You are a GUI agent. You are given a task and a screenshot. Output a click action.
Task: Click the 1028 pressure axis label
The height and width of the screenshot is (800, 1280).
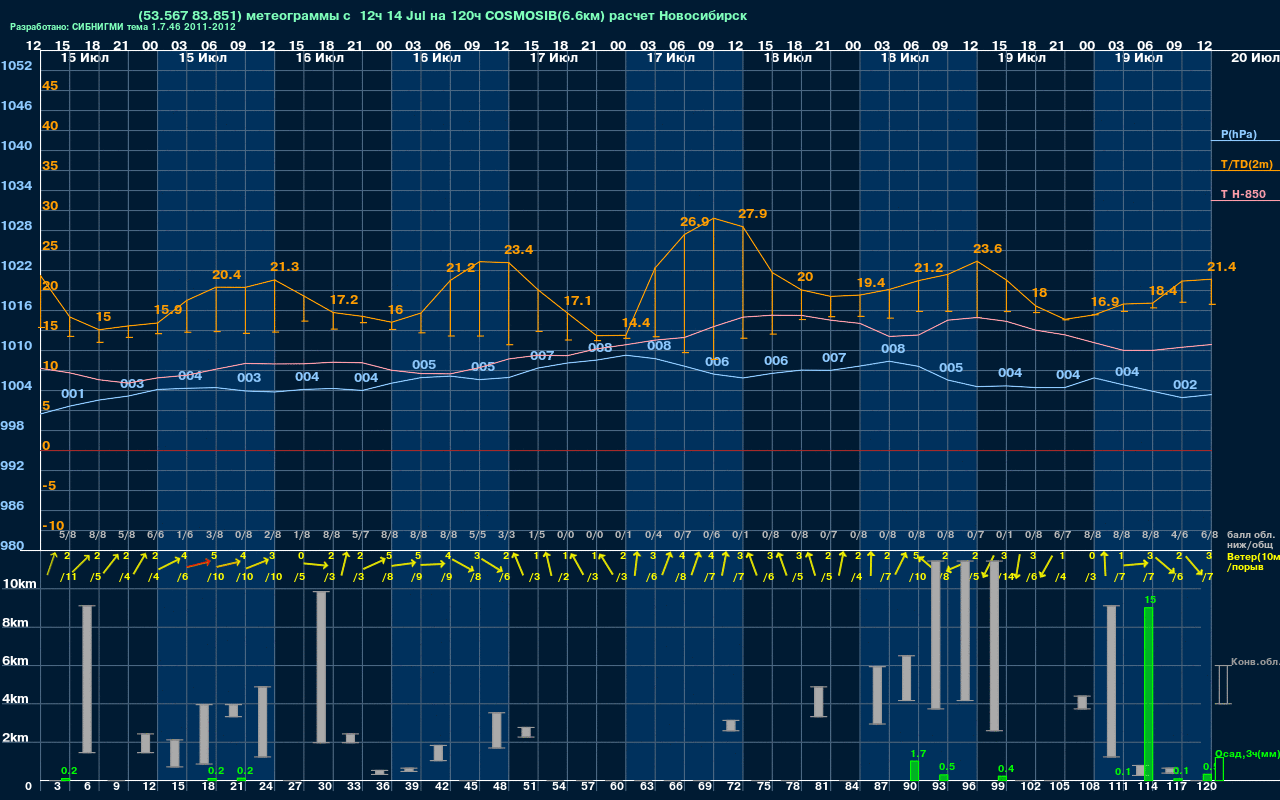(x=16, y=226)
